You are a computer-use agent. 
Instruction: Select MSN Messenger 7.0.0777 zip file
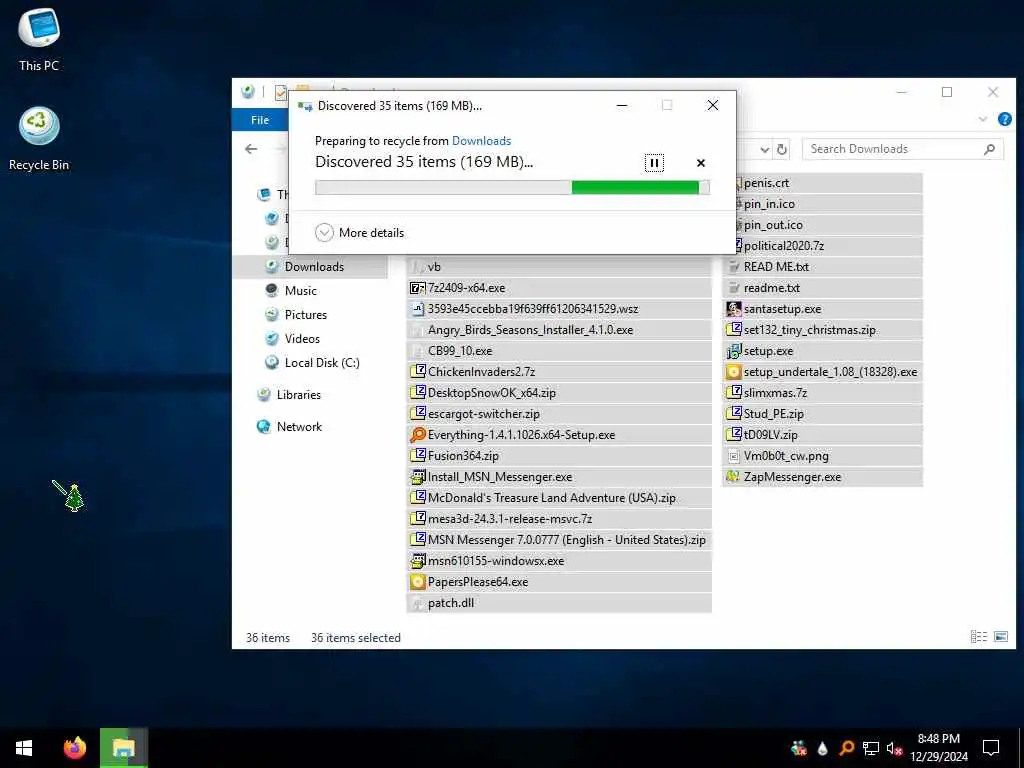pyautogui.click(x=559, y=540)
